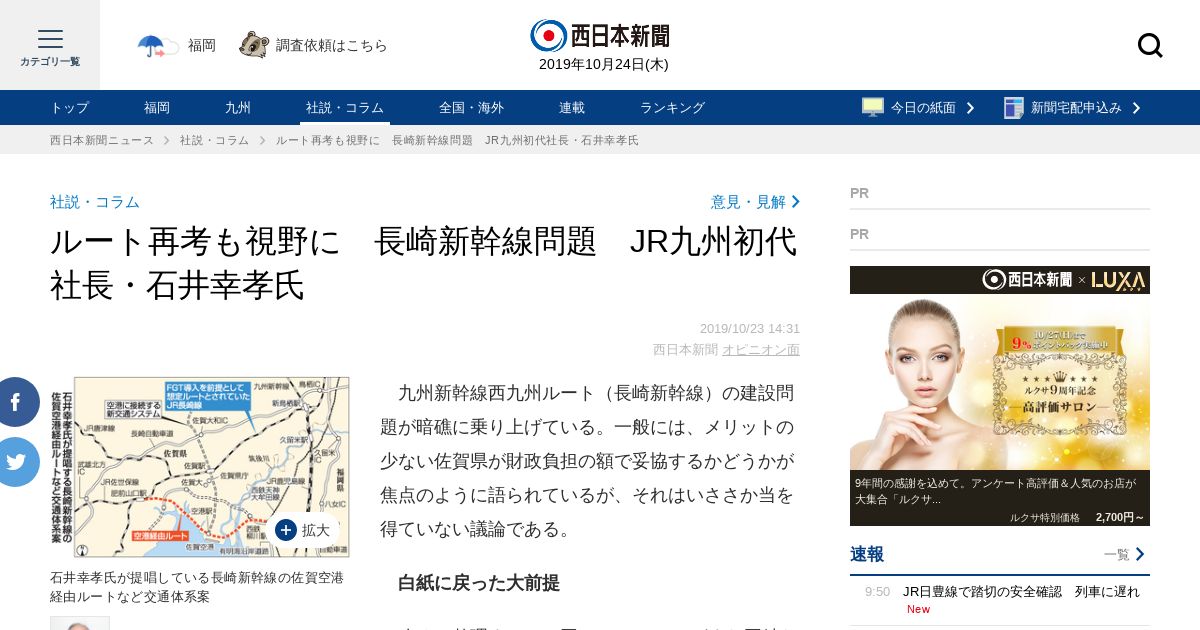The height and width of the screenshot is (630, 1200).
Task: Select the トップ navigation tab
Action: coord(70,107)
